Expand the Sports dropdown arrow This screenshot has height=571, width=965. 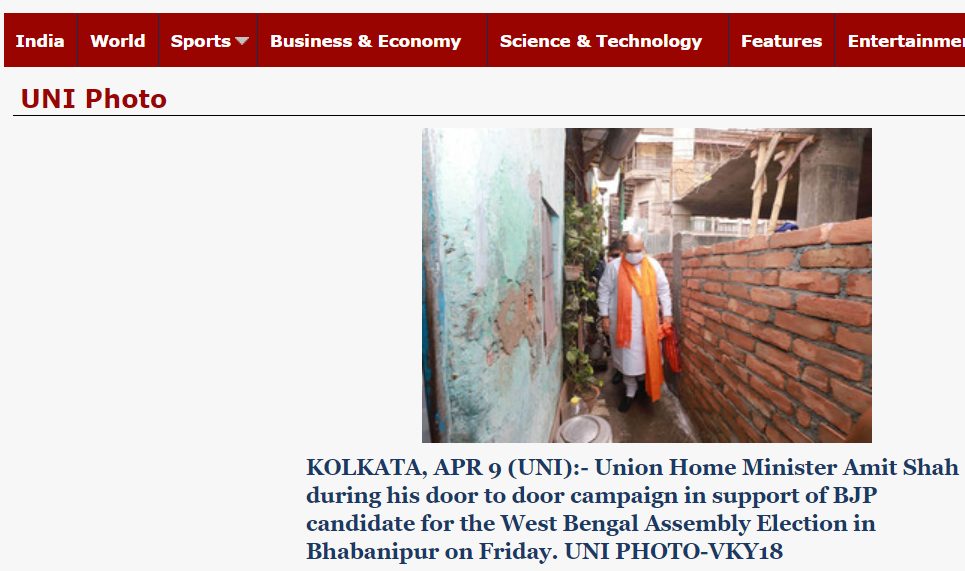(x=242, y=41)
